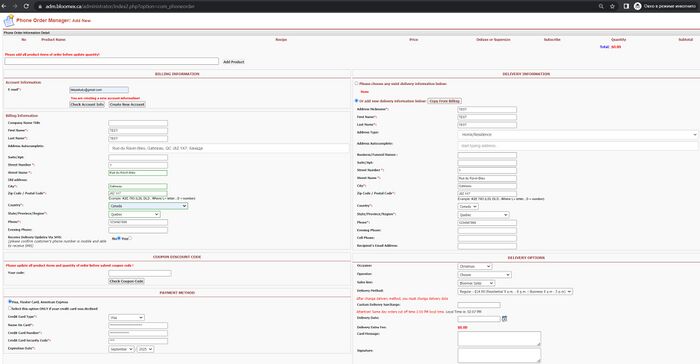The height and width of the screenshot is (364, 700).
Task: Click the billing Zip/Postal Code field
Action: (x=138, y=193)
